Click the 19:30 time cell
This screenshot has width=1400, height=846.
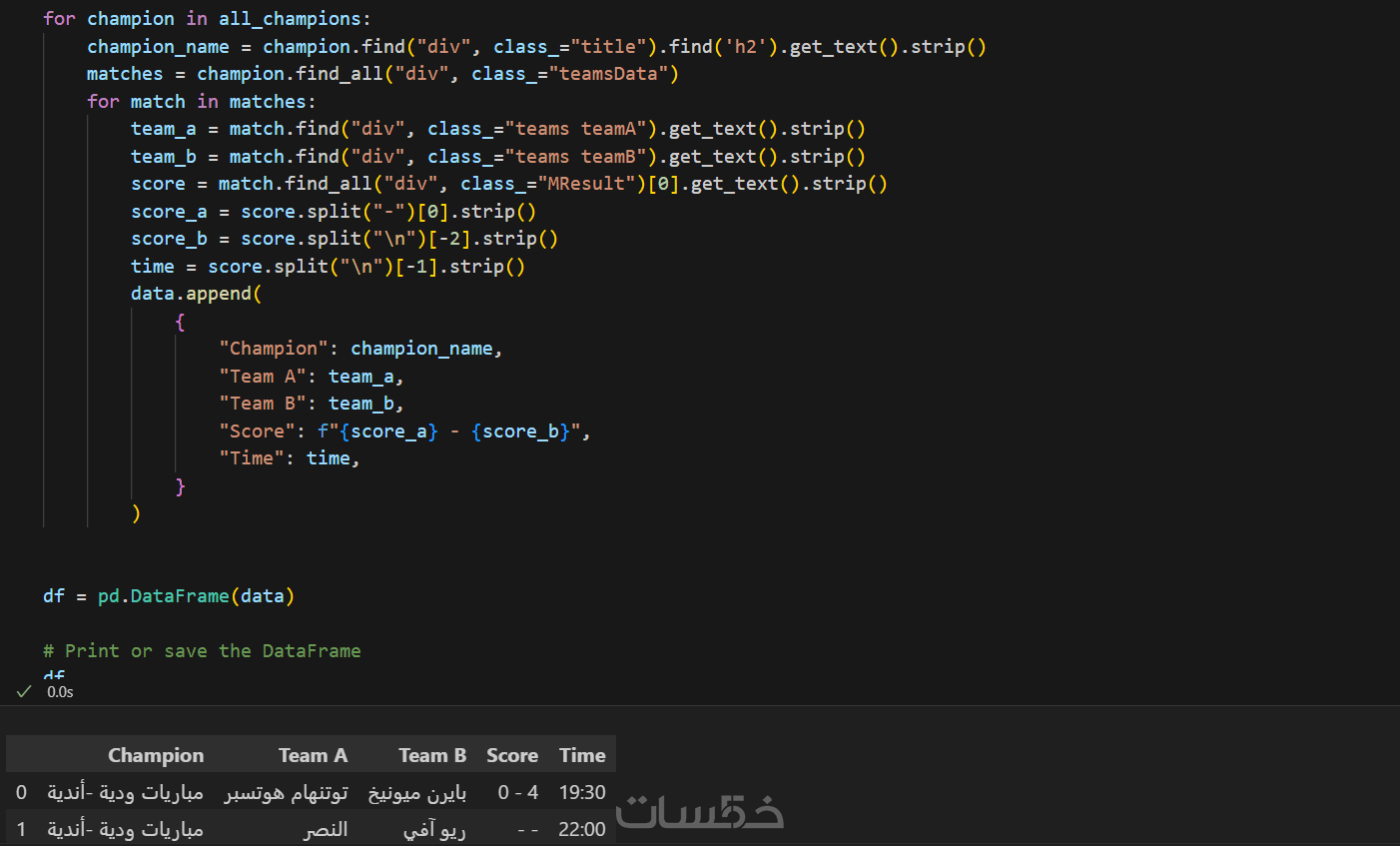582,792
